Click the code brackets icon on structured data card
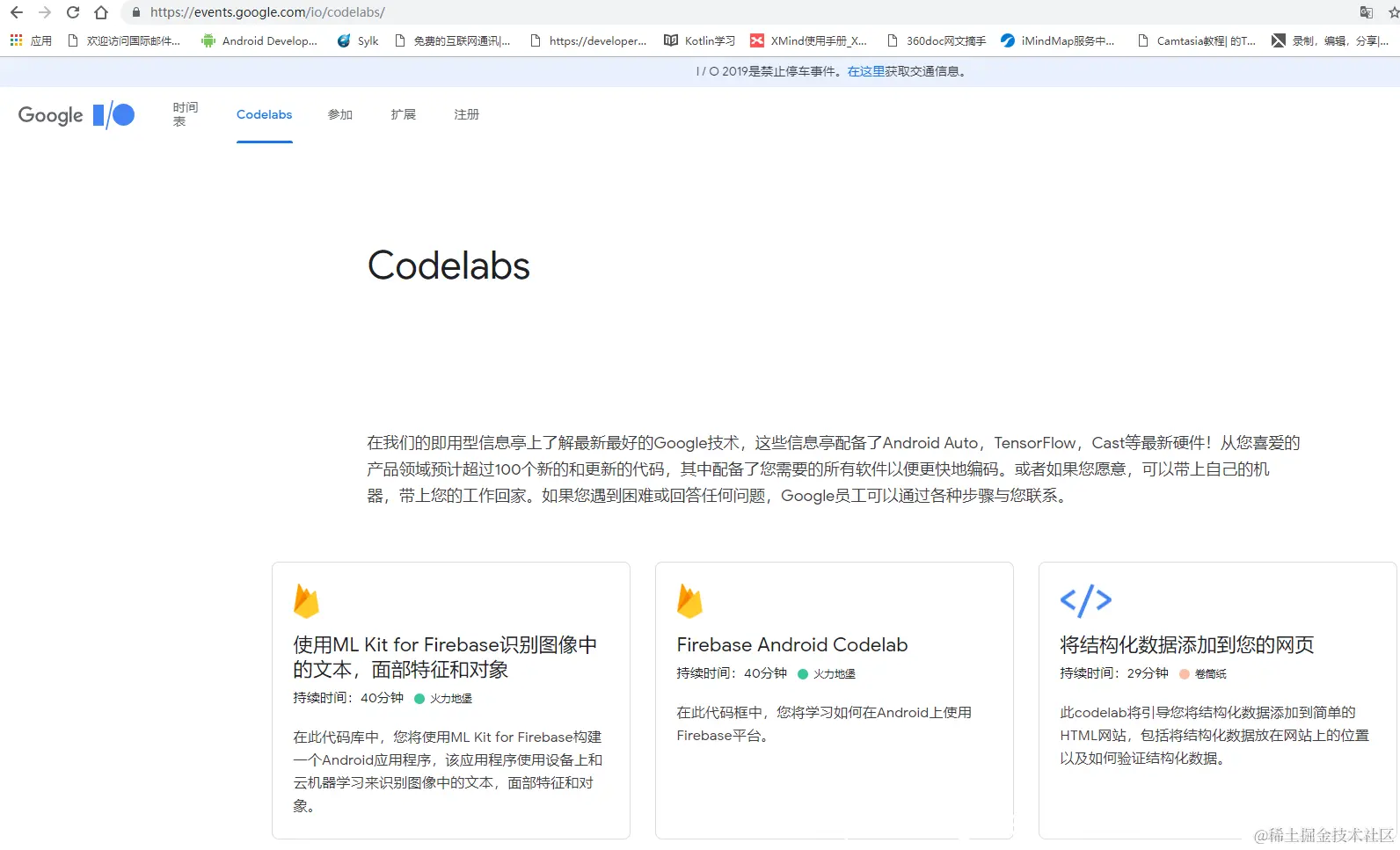 1086,600
